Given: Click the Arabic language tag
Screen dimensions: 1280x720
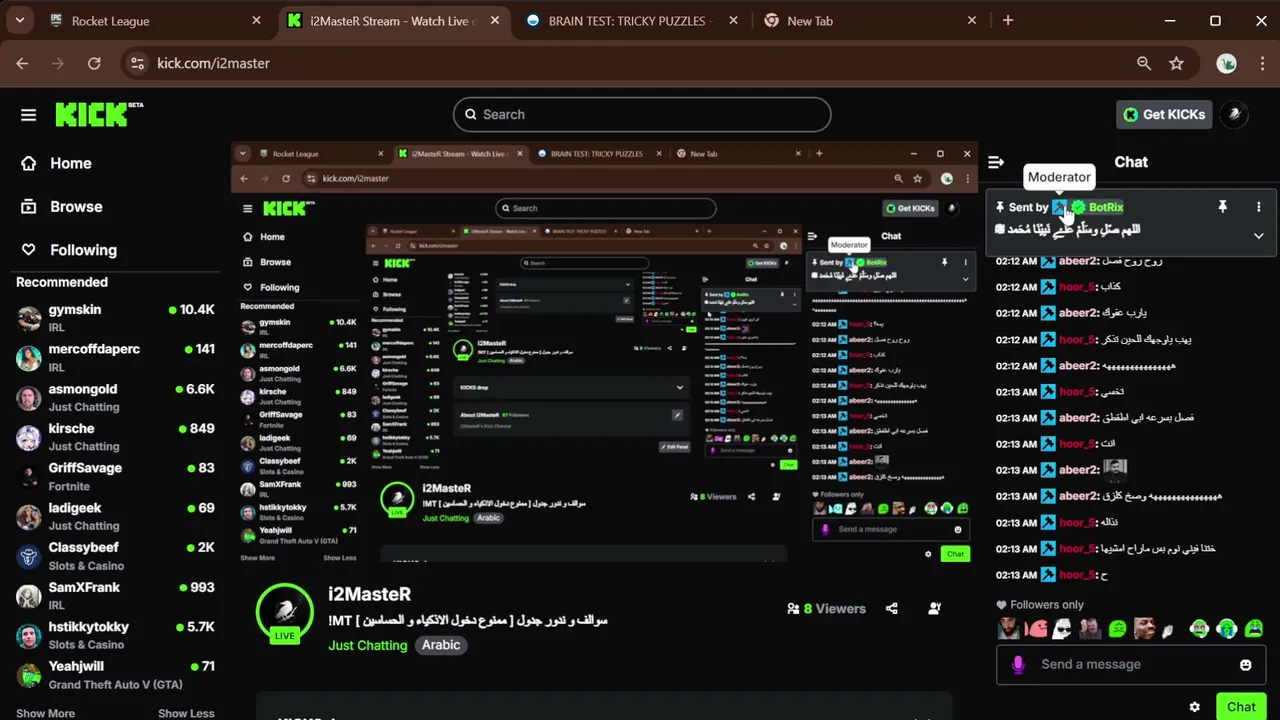Looking at the screenshot, I should coord(441,645).
